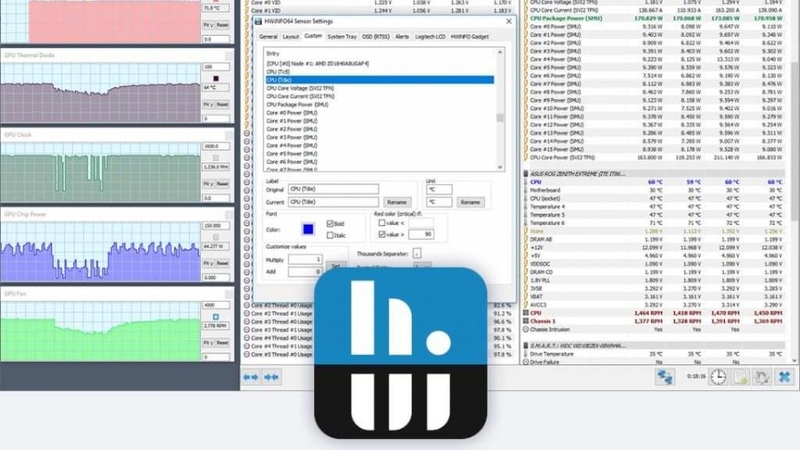The width and height of the screenshot is (800, 450).
Task: Uncheck the Bold font checkbox
Action: [x=330, y=223]
